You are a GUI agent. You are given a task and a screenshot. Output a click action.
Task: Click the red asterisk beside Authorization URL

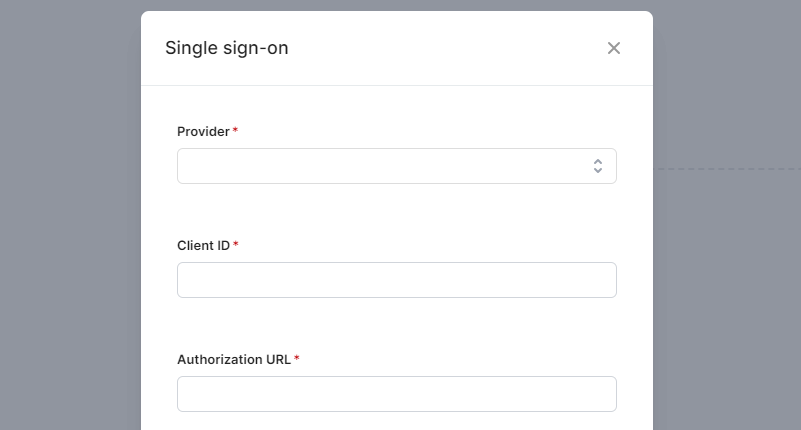click(x=297, y=358)
